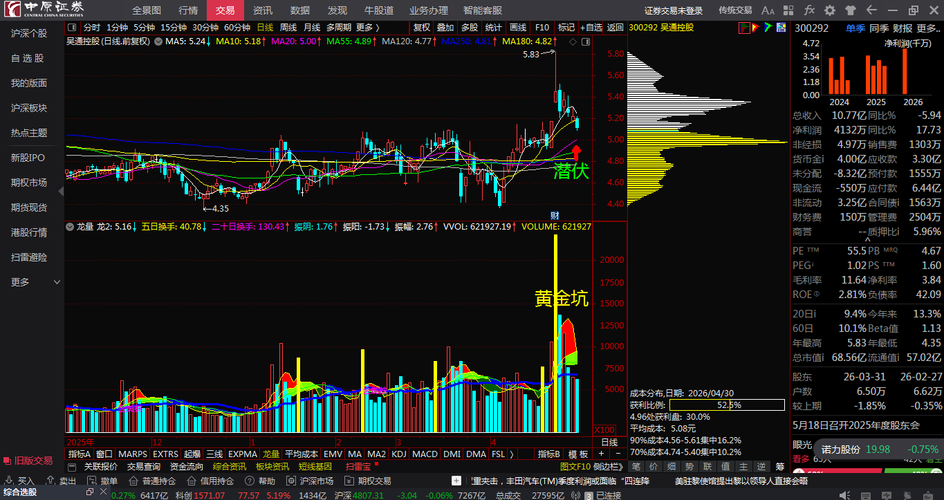Open settings via the gear icon

[830, 10]
